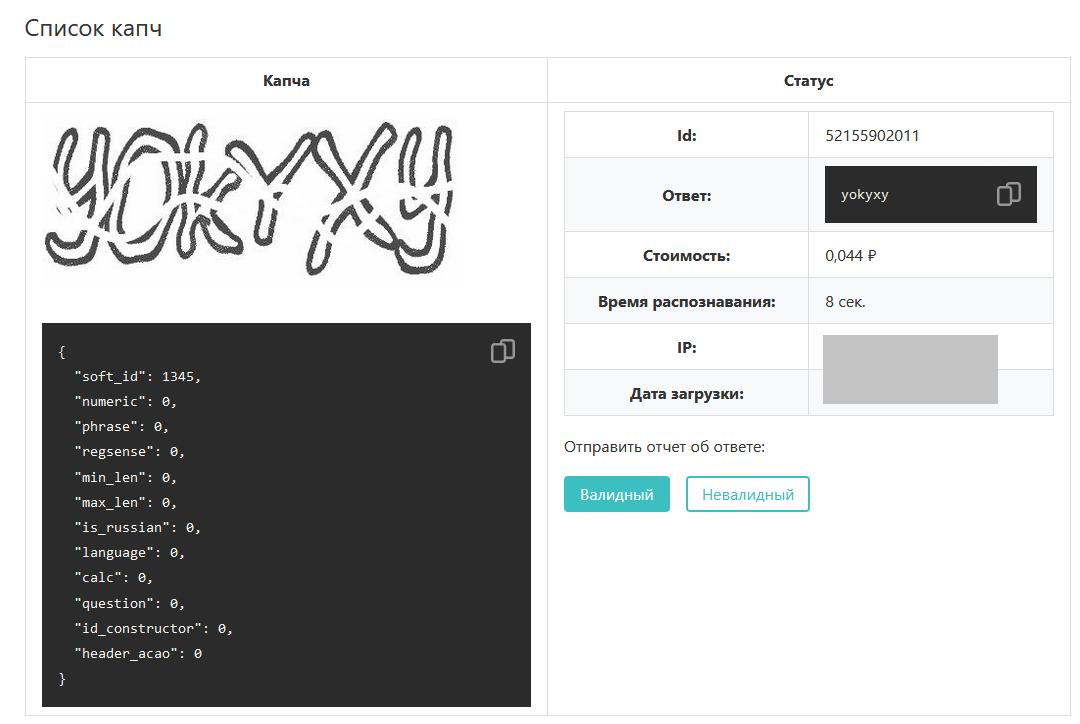The image size is (1080, 724).
Task: Click the soft_id line in JSON
Action: [x=137, y=377]
